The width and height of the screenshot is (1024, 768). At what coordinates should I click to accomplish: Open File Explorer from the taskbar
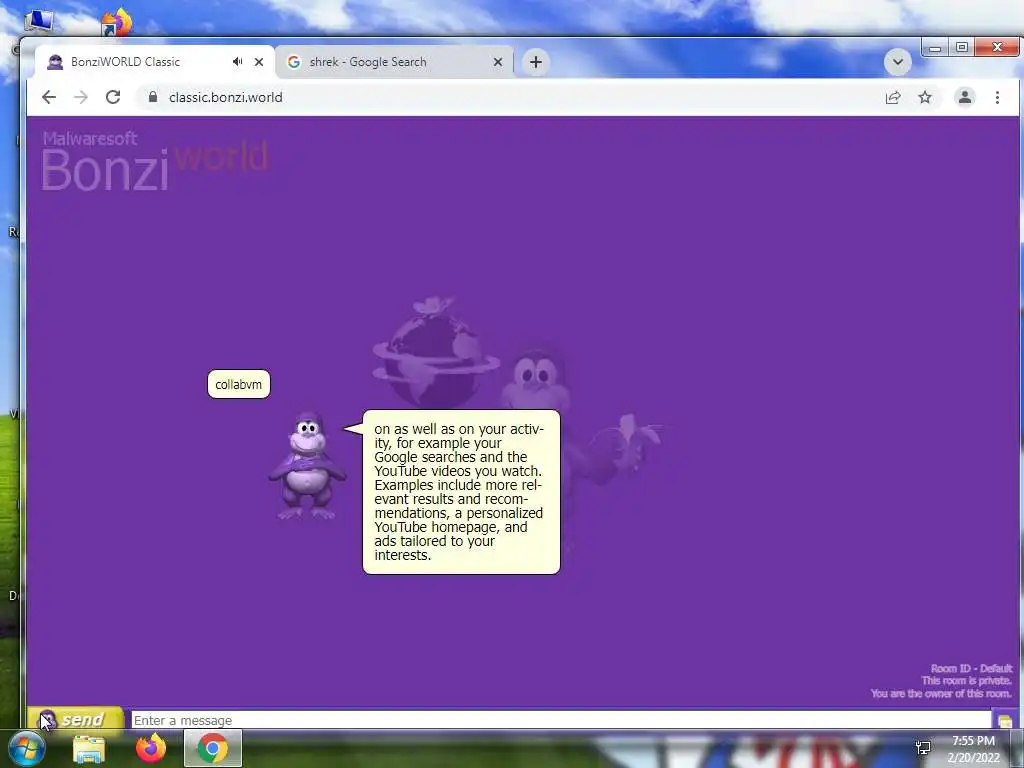(x=89, y=749)
